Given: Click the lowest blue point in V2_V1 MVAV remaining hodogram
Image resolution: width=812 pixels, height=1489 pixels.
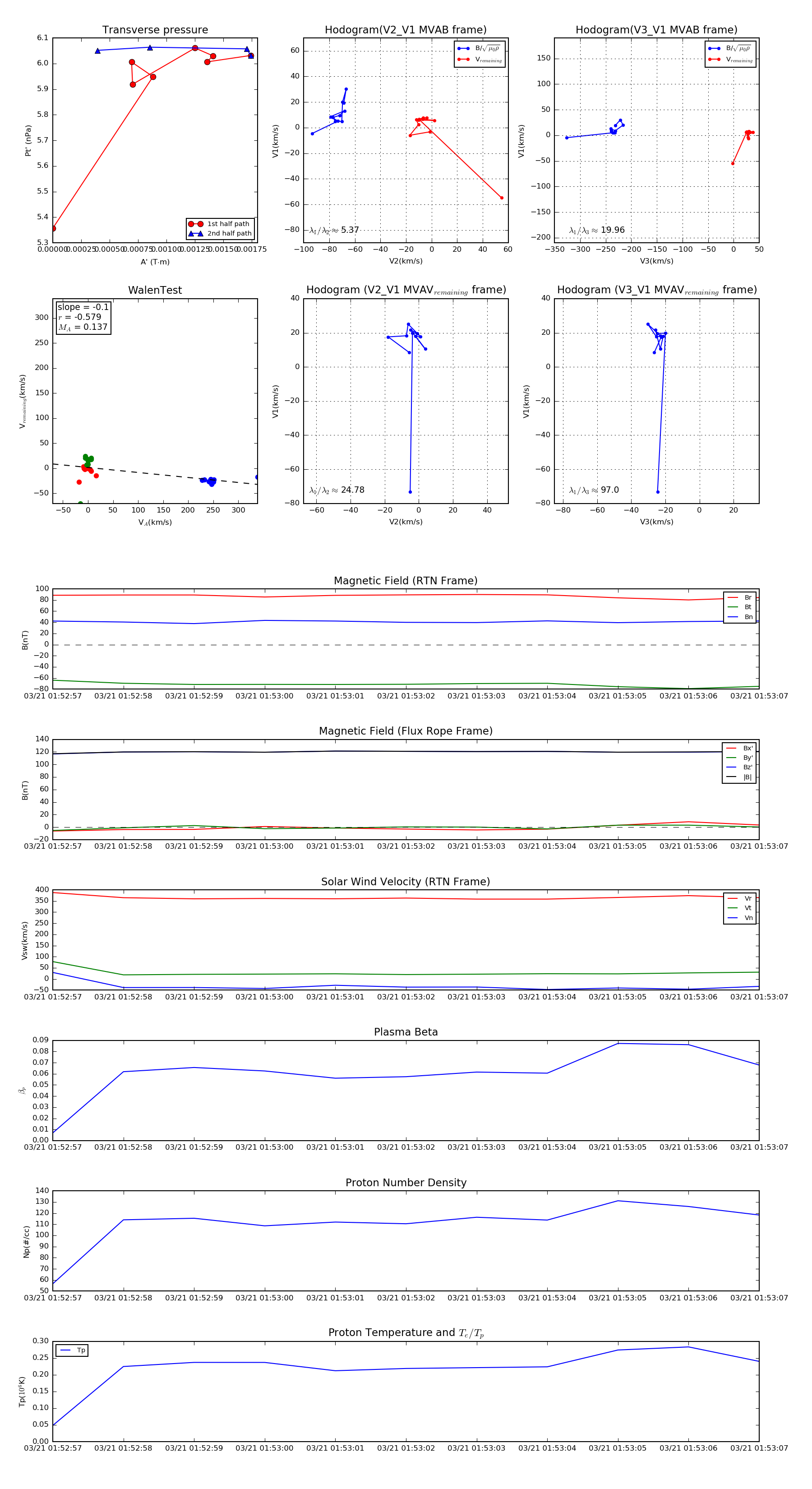Looking at the screenshot, I should coord(411,492).
